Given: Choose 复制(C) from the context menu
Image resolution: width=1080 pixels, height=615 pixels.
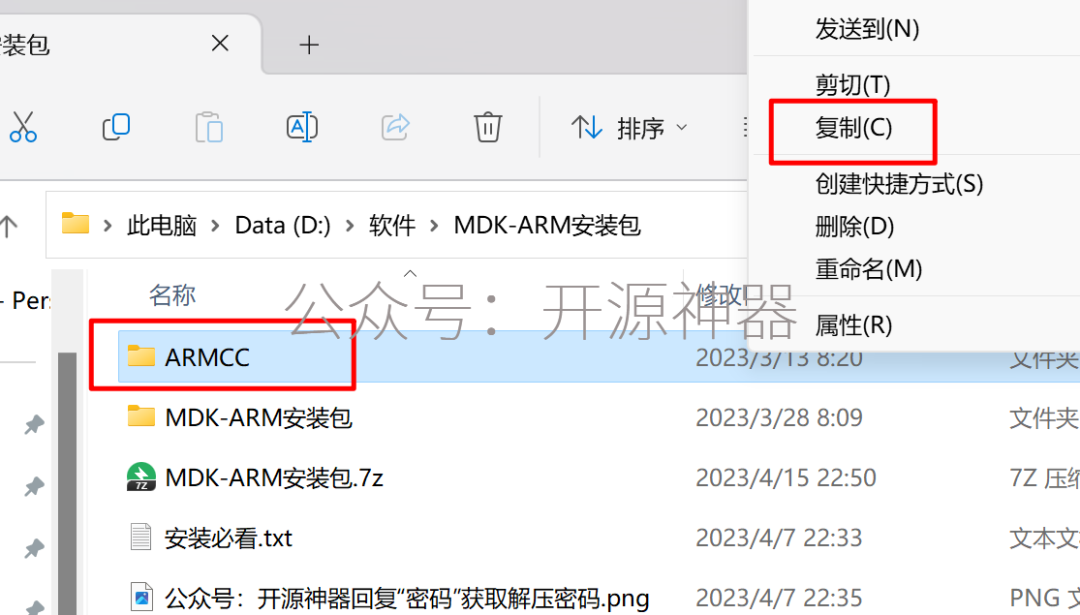Looking at the screenshot, I should pos(853,128).
